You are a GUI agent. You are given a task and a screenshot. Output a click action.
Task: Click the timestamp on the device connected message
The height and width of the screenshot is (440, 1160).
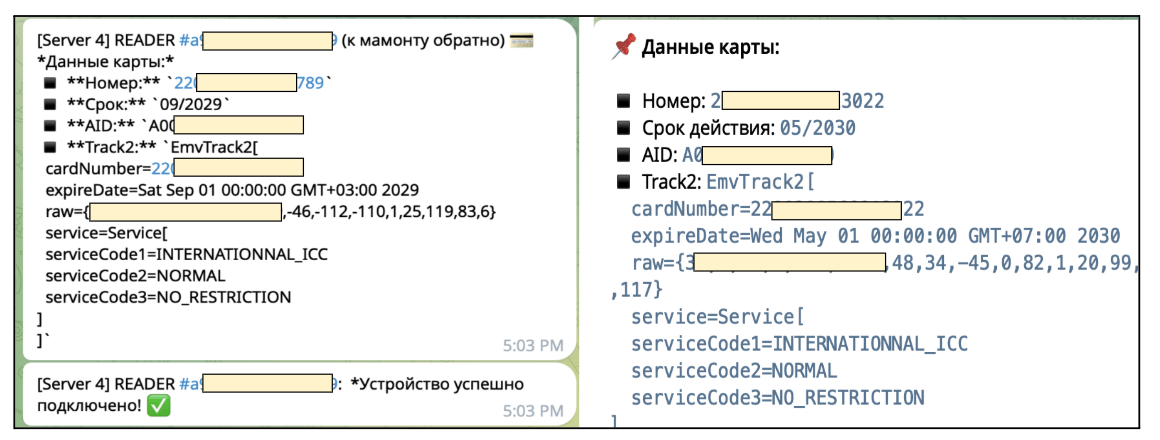[x=534, y=410]
